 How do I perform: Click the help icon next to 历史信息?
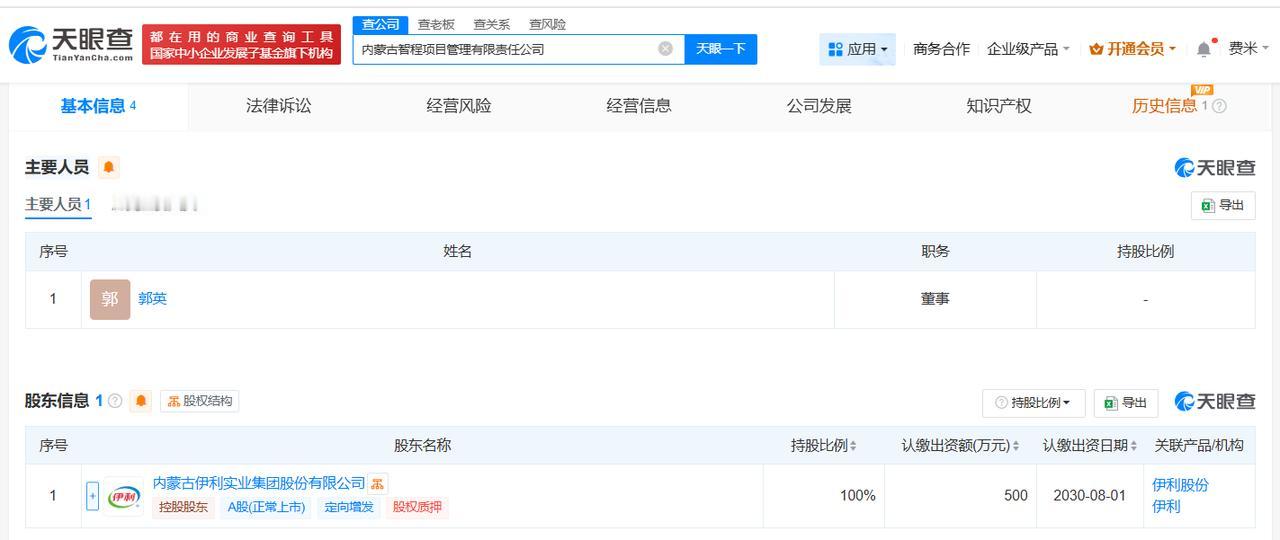1219,106
